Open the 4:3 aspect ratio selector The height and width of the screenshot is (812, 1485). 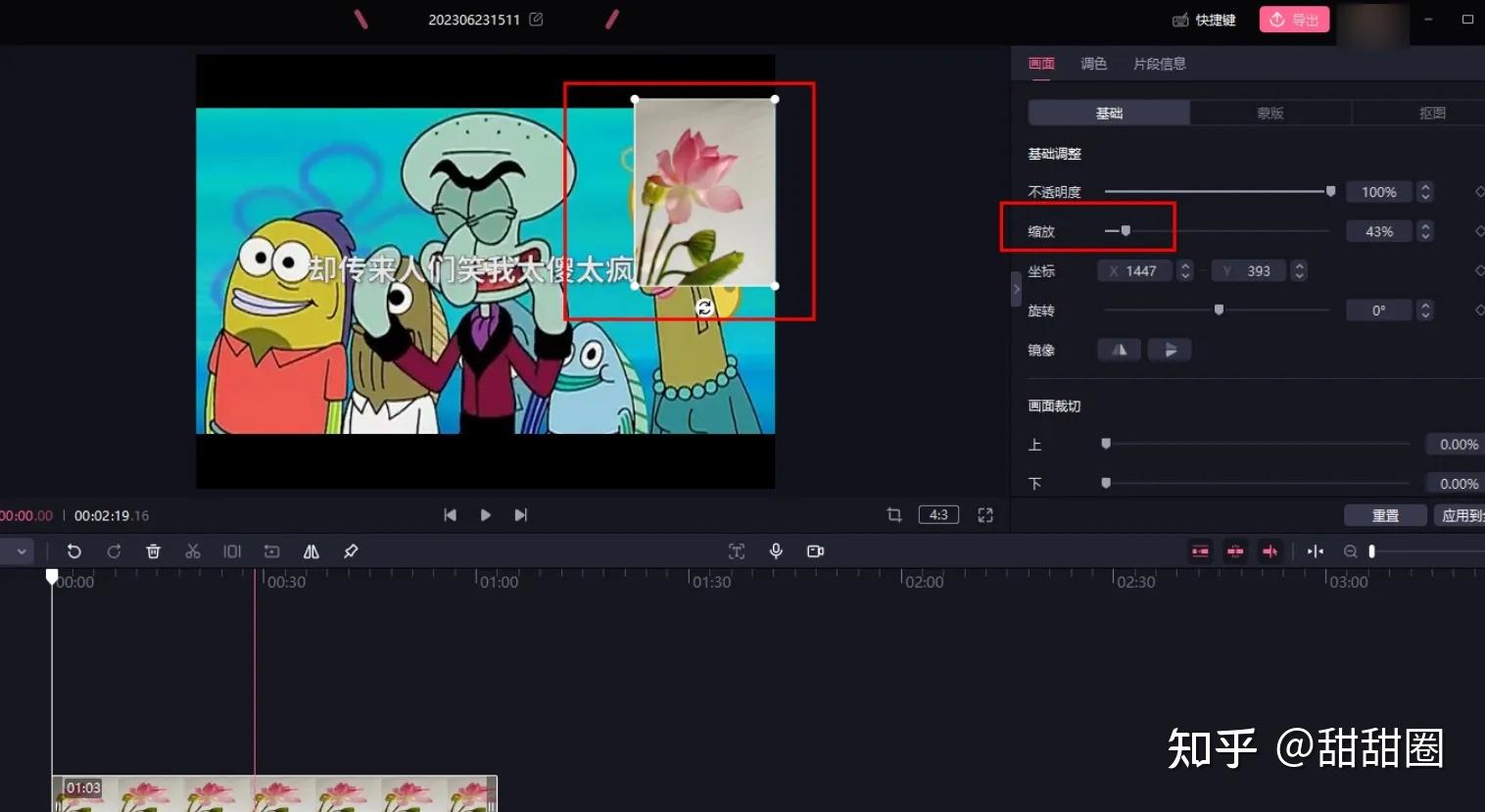[938, 515]
